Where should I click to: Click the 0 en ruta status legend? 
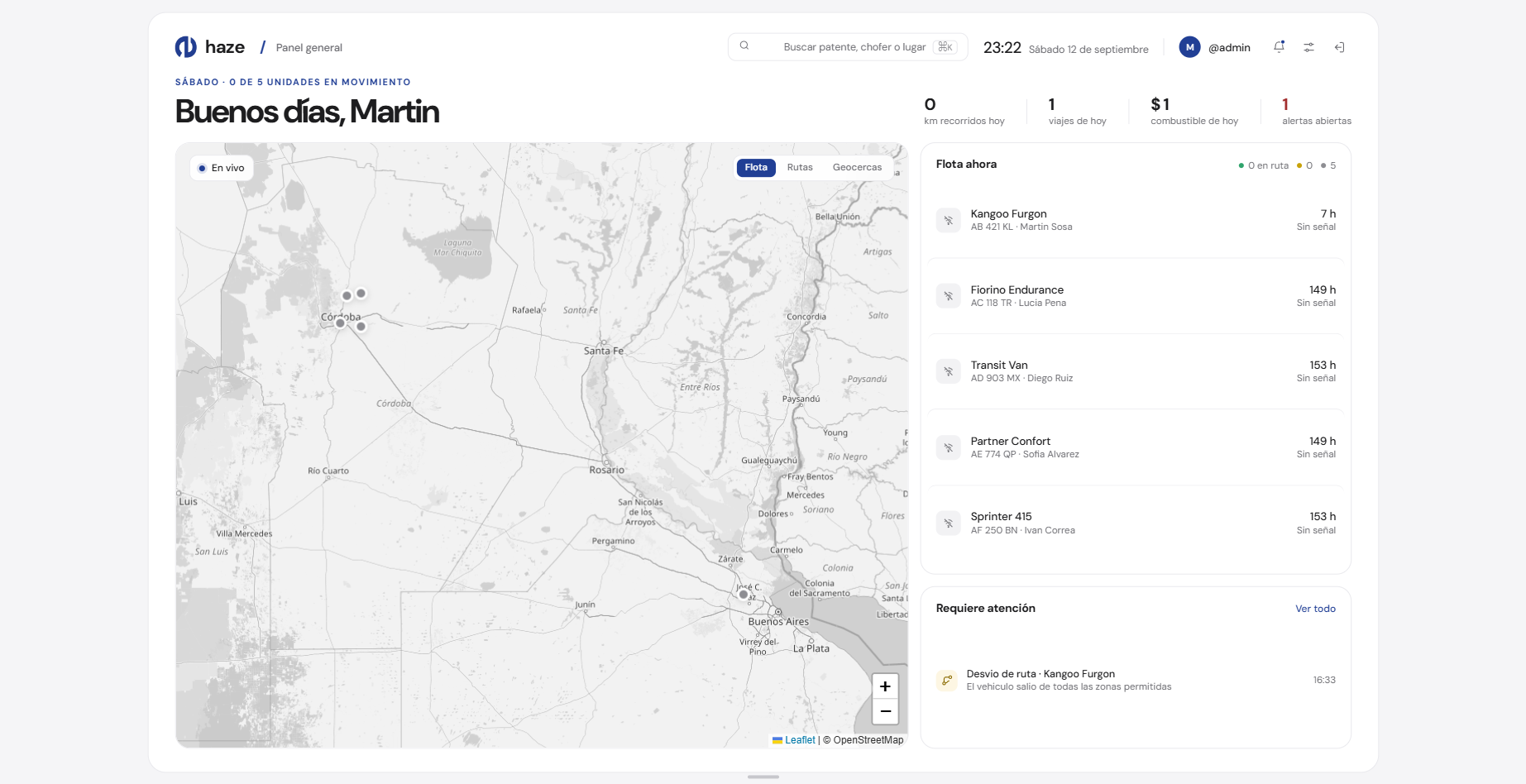[x=1264, y=165]
